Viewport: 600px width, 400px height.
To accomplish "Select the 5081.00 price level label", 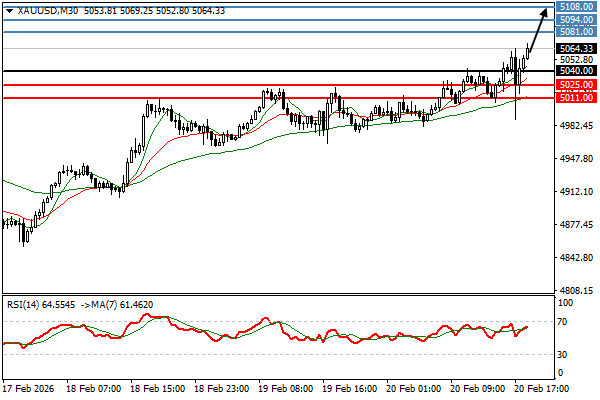I will (x=577, y=32).
